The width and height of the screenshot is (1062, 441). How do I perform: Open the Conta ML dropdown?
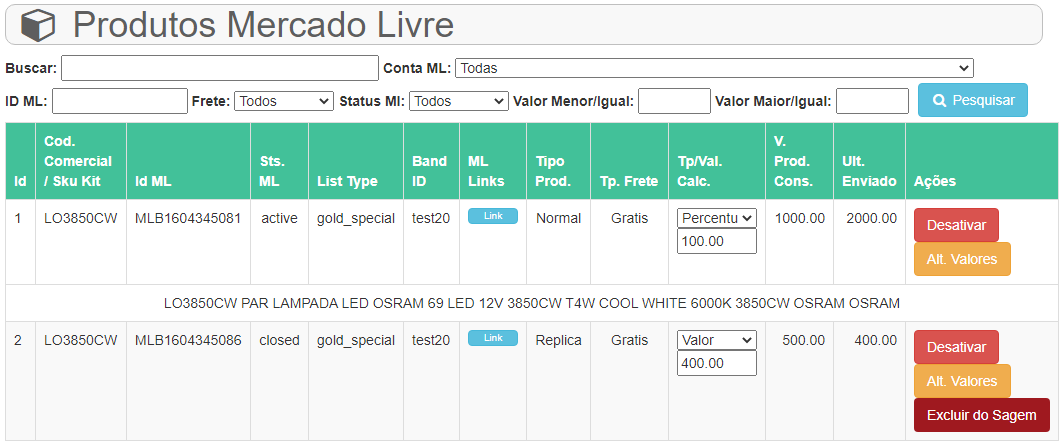point(715,68)
